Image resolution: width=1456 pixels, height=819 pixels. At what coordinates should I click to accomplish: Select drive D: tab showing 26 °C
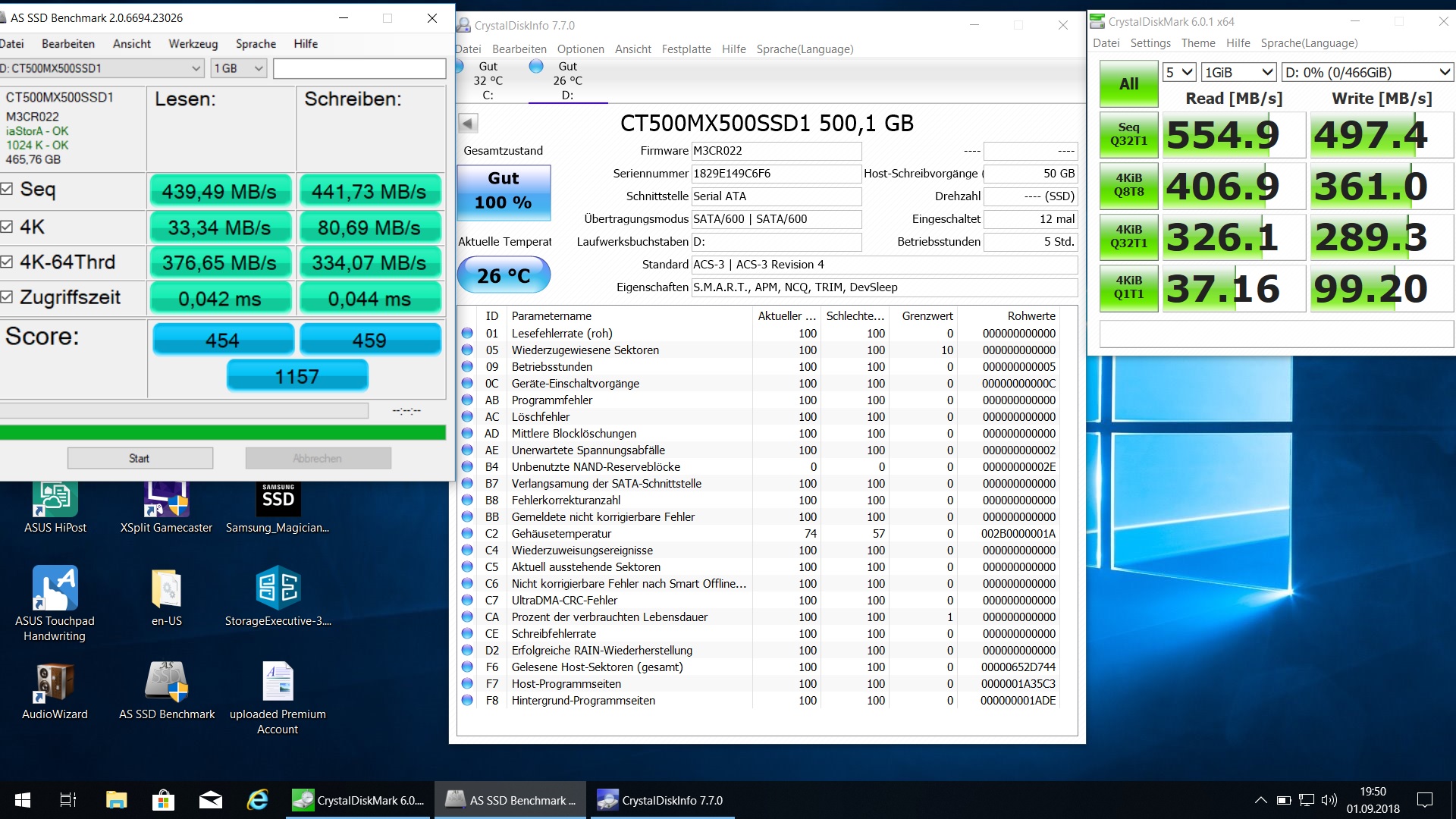(566, 80)
